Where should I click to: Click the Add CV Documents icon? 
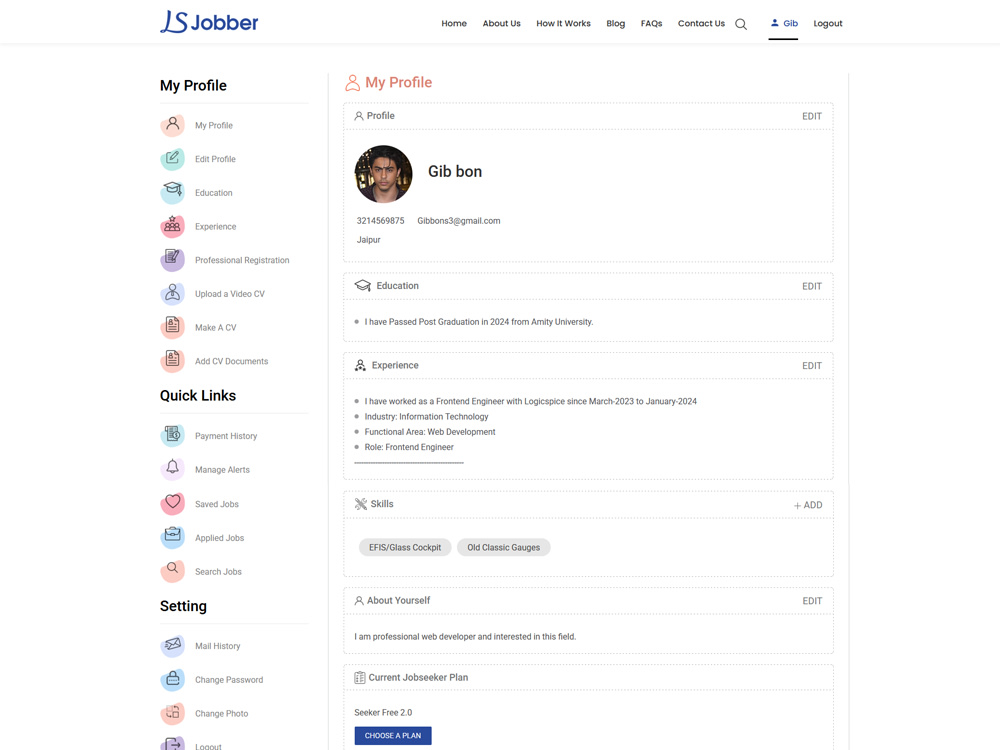(172, 360)
